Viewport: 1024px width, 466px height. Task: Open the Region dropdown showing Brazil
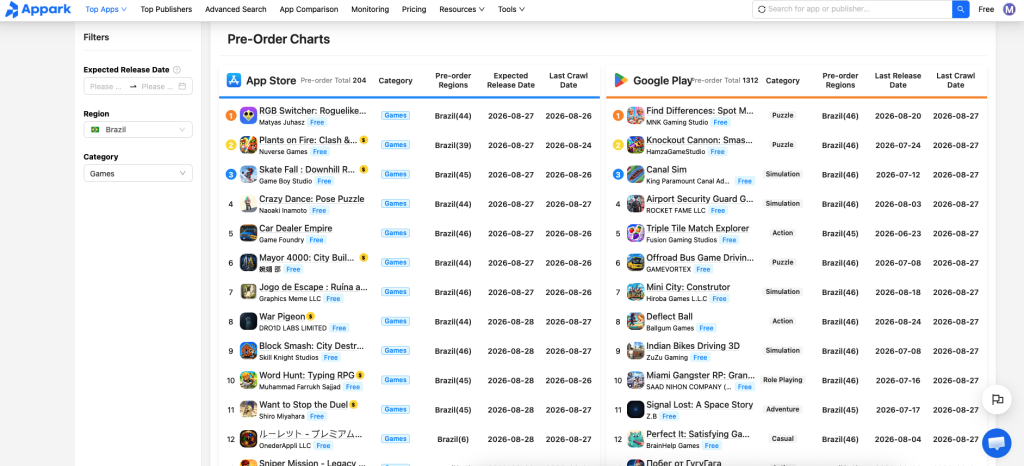click(x=138, y=130)
